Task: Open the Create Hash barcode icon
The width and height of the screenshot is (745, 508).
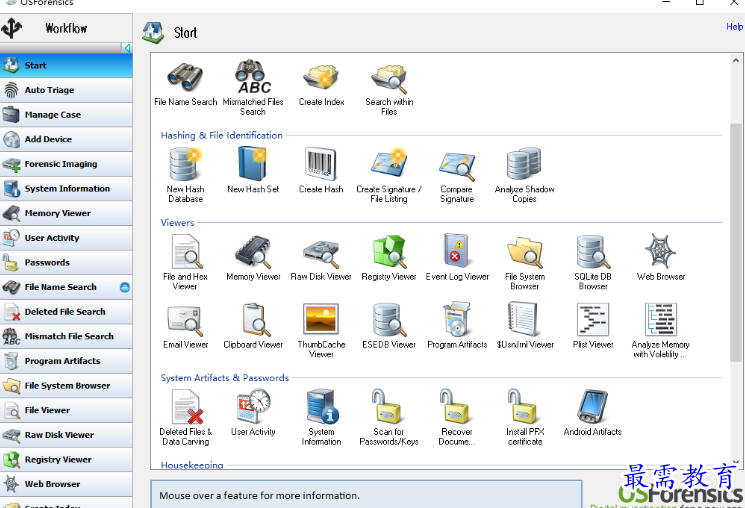Action: click(321, 164)
